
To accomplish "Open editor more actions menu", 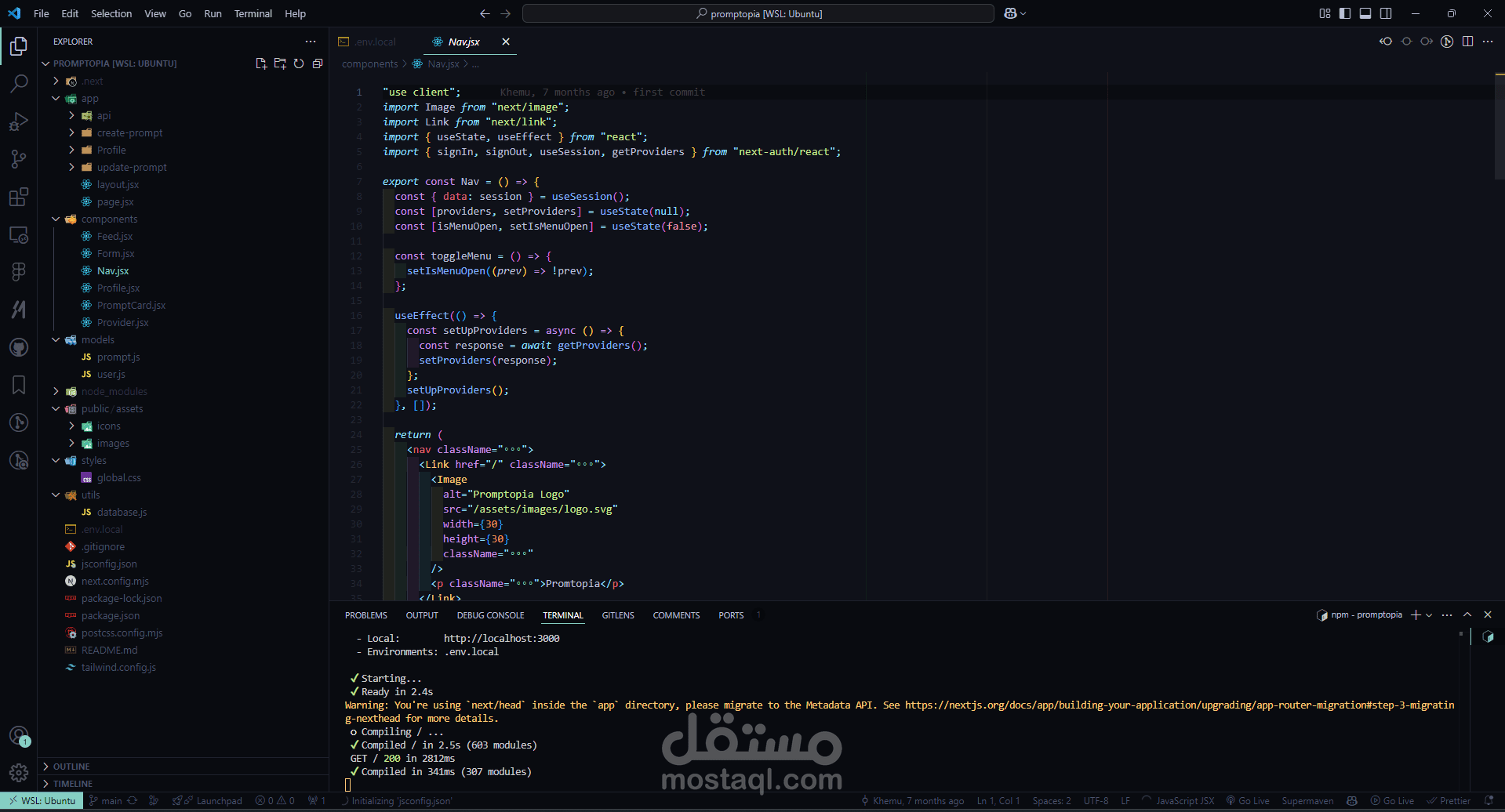I will 1488,42.
